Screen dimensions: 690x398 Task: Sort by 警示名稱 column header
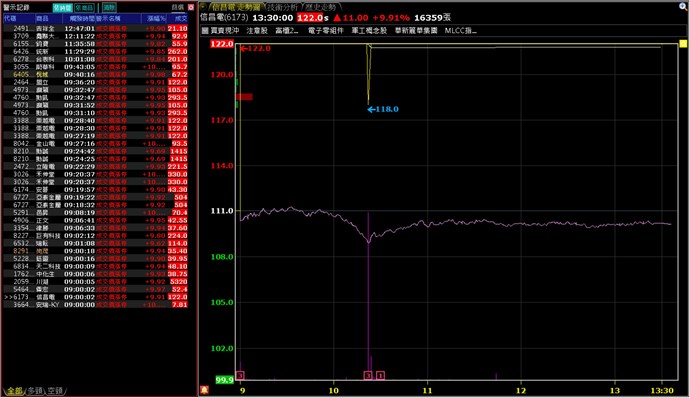[x=118, y=18]
